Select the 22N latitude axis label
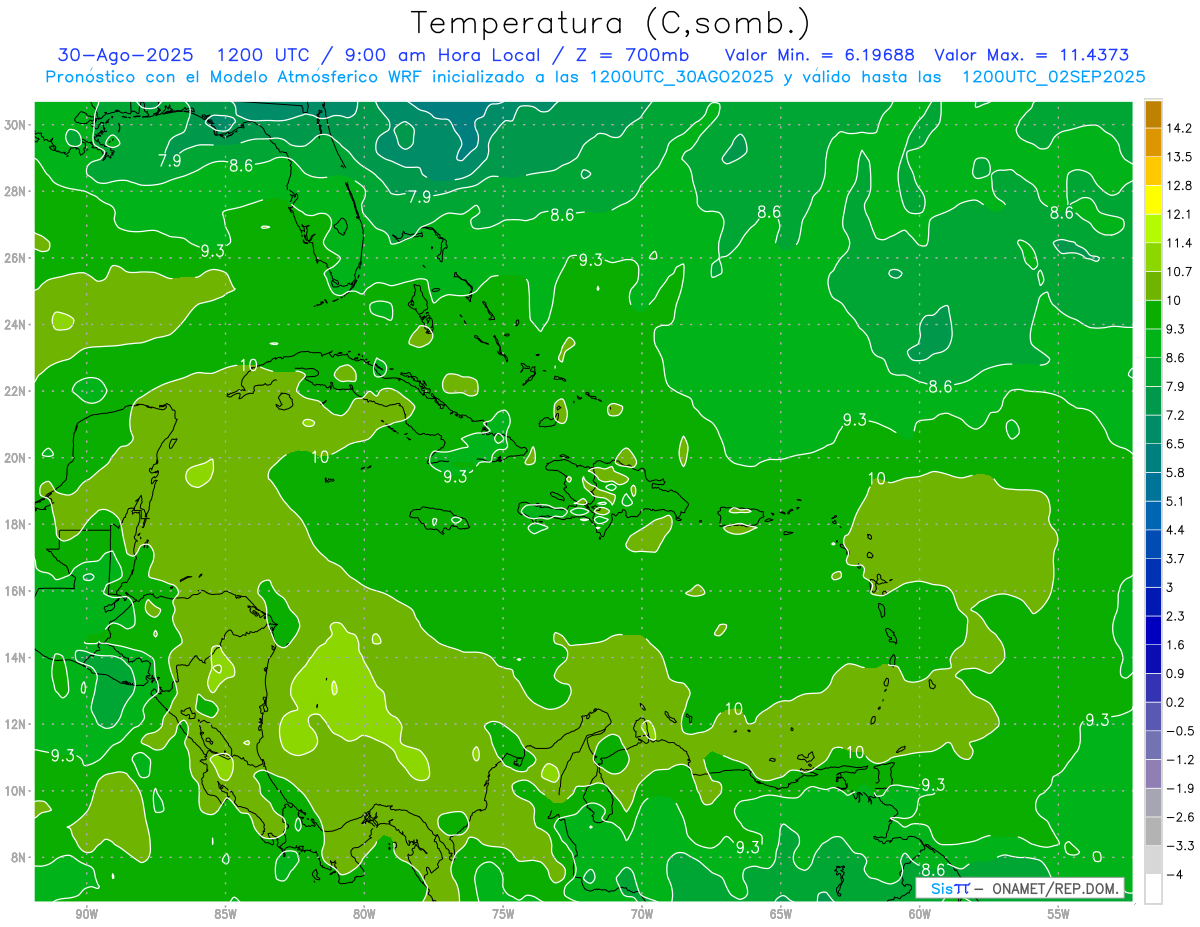 coord(16,391)
